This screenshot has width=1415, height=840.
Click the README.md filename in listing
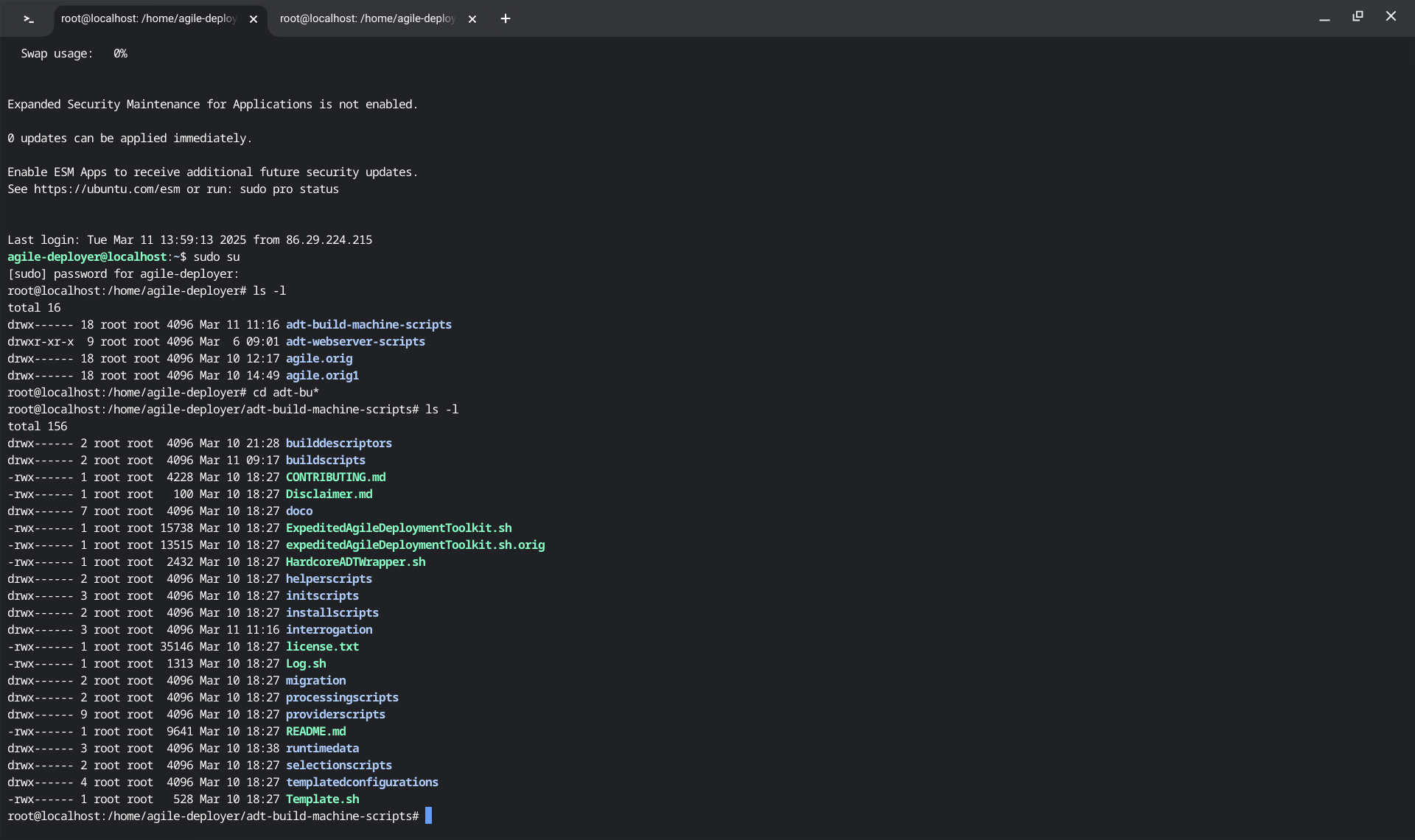pyautogui.click(x=315, y=732)
